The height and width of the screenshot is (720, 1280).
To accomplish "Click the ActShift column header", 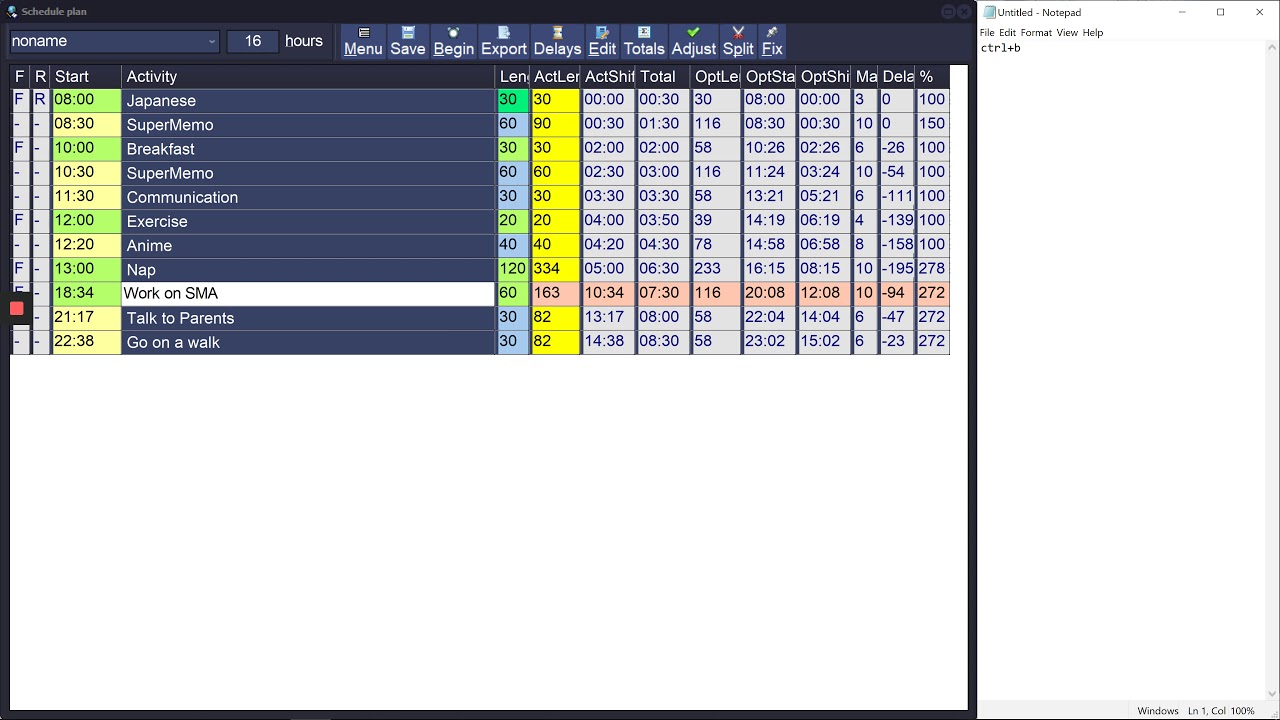I will 608,76.
